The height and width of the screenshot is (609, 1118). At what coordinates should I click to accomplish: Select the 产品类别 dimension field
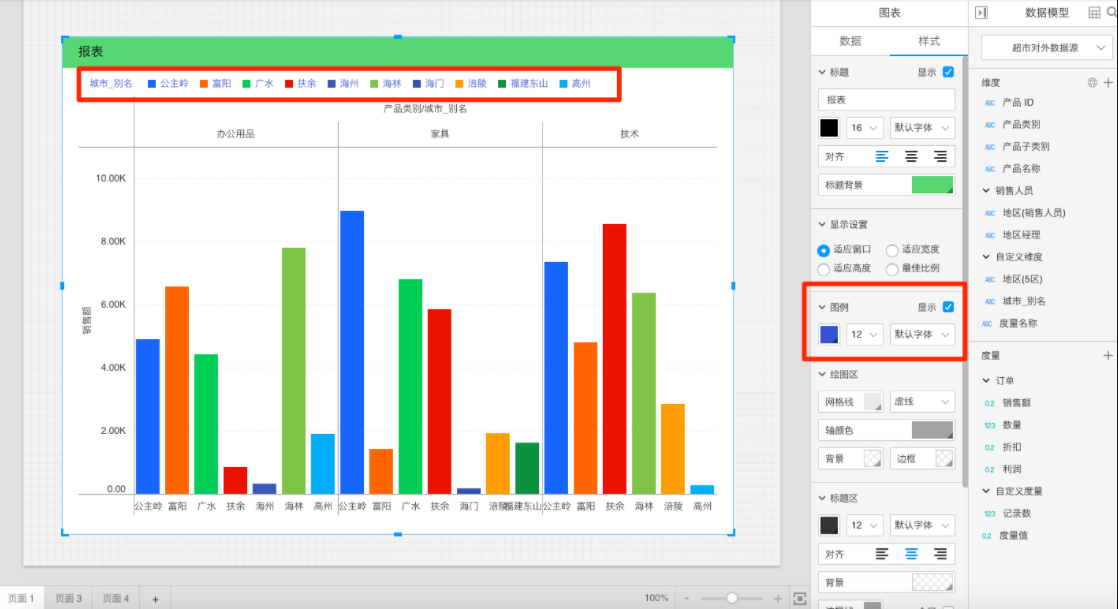coord(1021,124)
